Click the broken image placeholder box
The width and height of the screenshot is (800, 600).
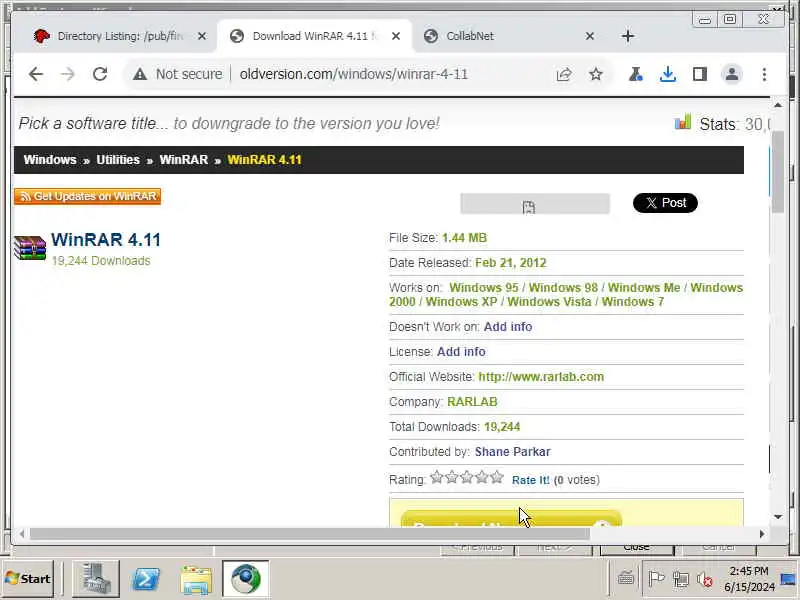click(x=535, y=204)
